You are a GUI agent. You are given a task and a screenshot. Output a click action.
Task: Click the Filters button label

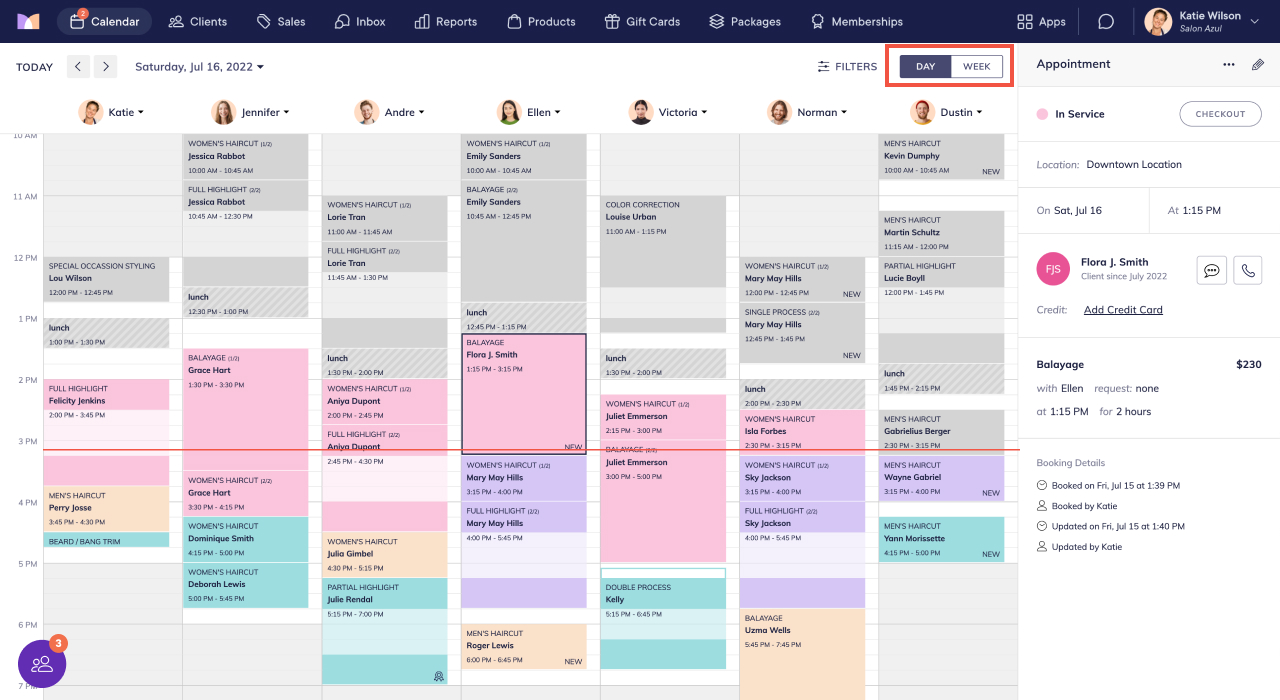tap(856, 67)
